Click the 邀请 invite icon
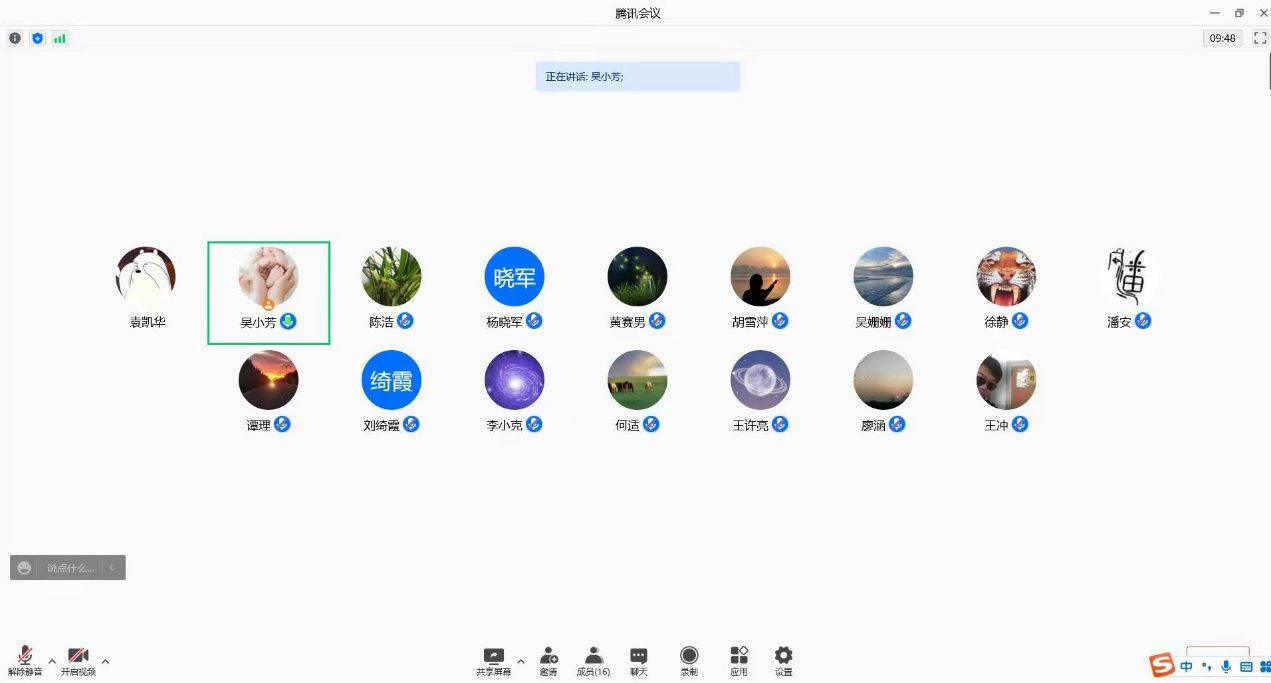This screenshot has height=683, width=1271. tap(549, 658)
